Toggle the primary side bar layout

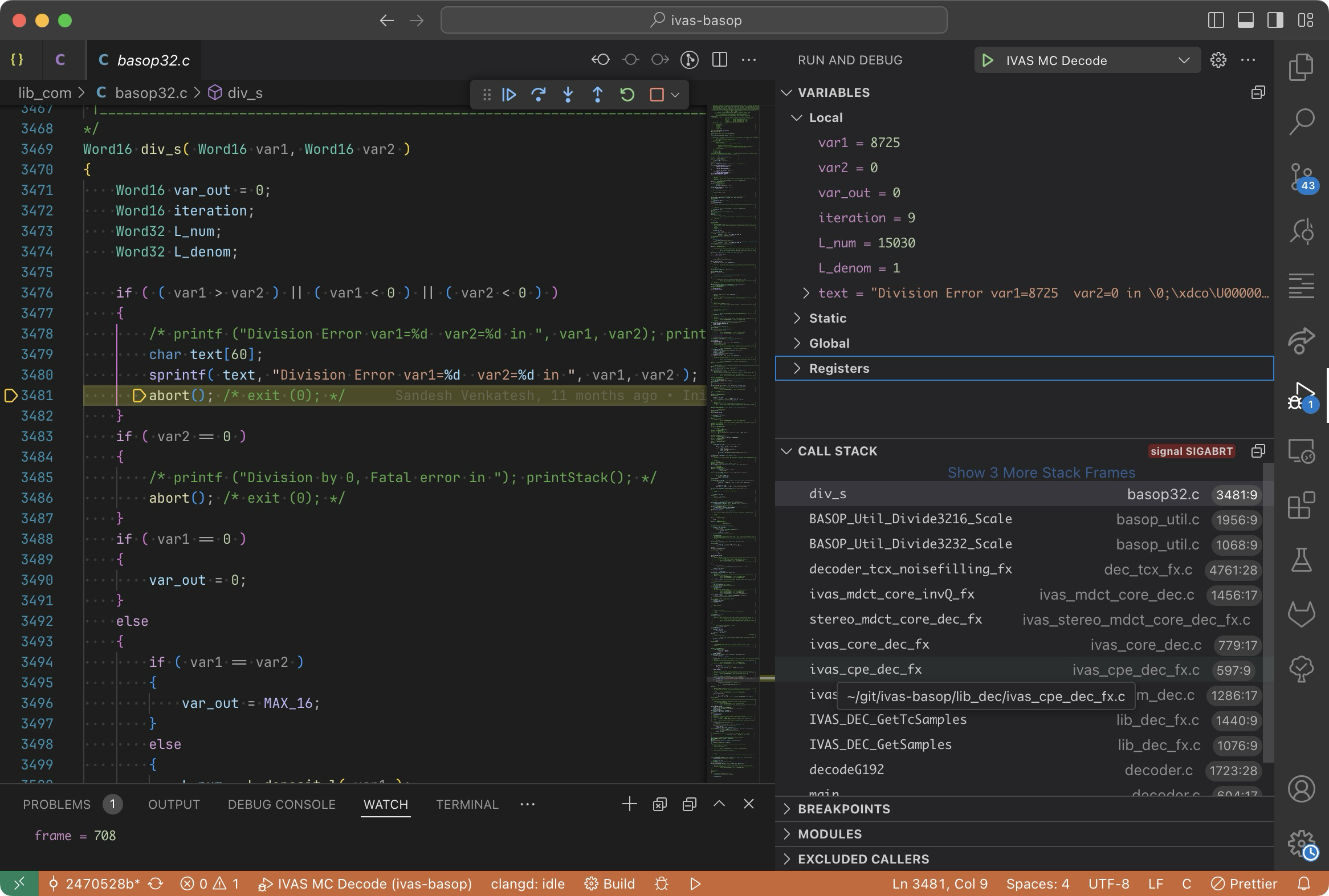(x=1216, y=20)
